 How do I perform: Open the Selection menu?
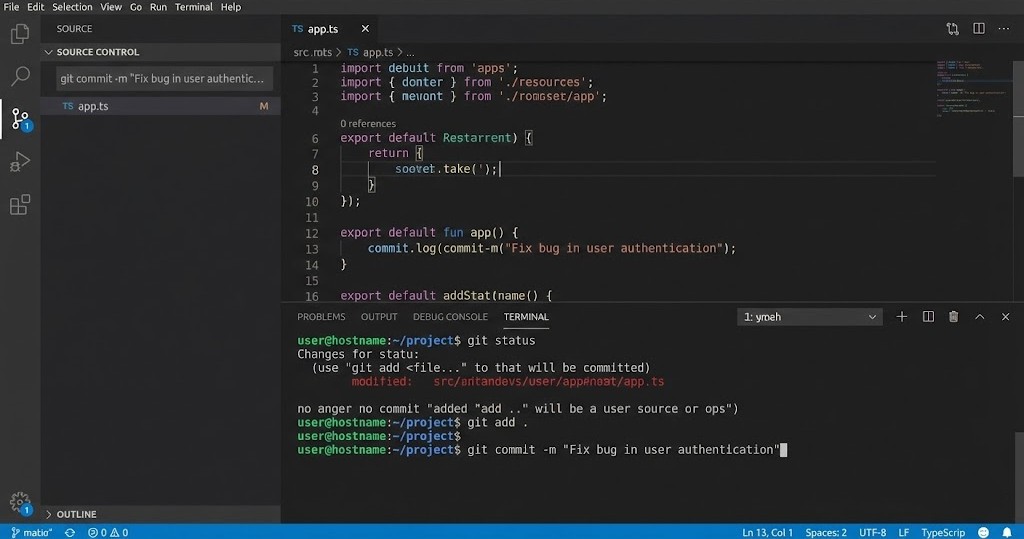coord(72,7)
